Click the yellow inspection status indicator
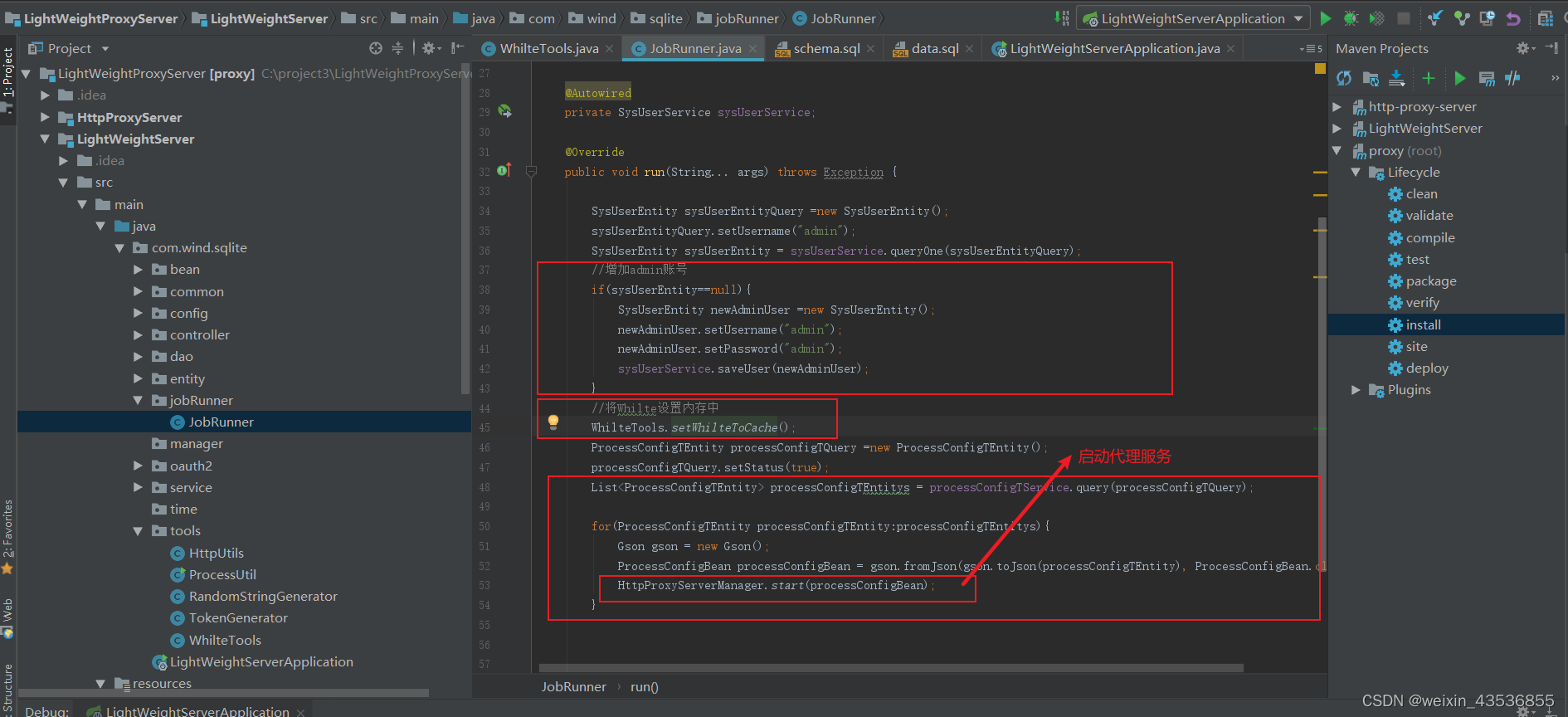Viewport: 1568px width, 717px height. (1320, 69)
